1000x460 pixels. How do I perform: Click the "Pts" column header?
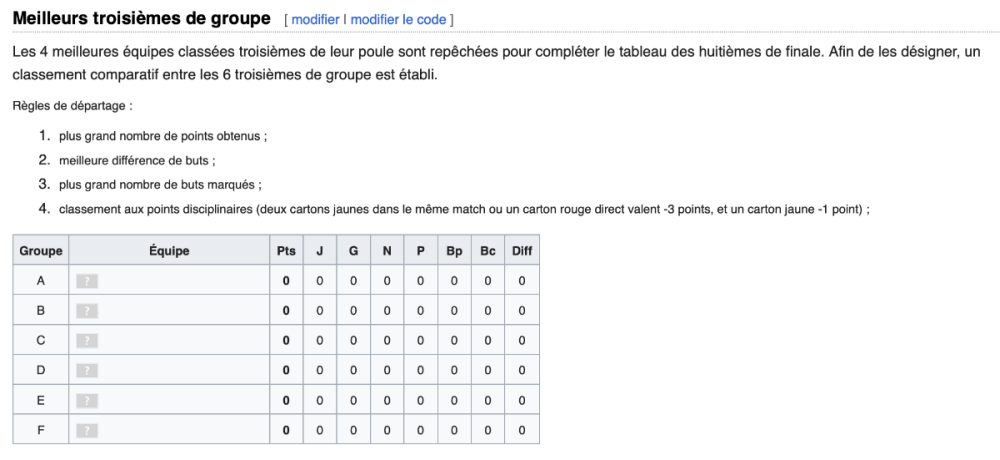[286, 251]
